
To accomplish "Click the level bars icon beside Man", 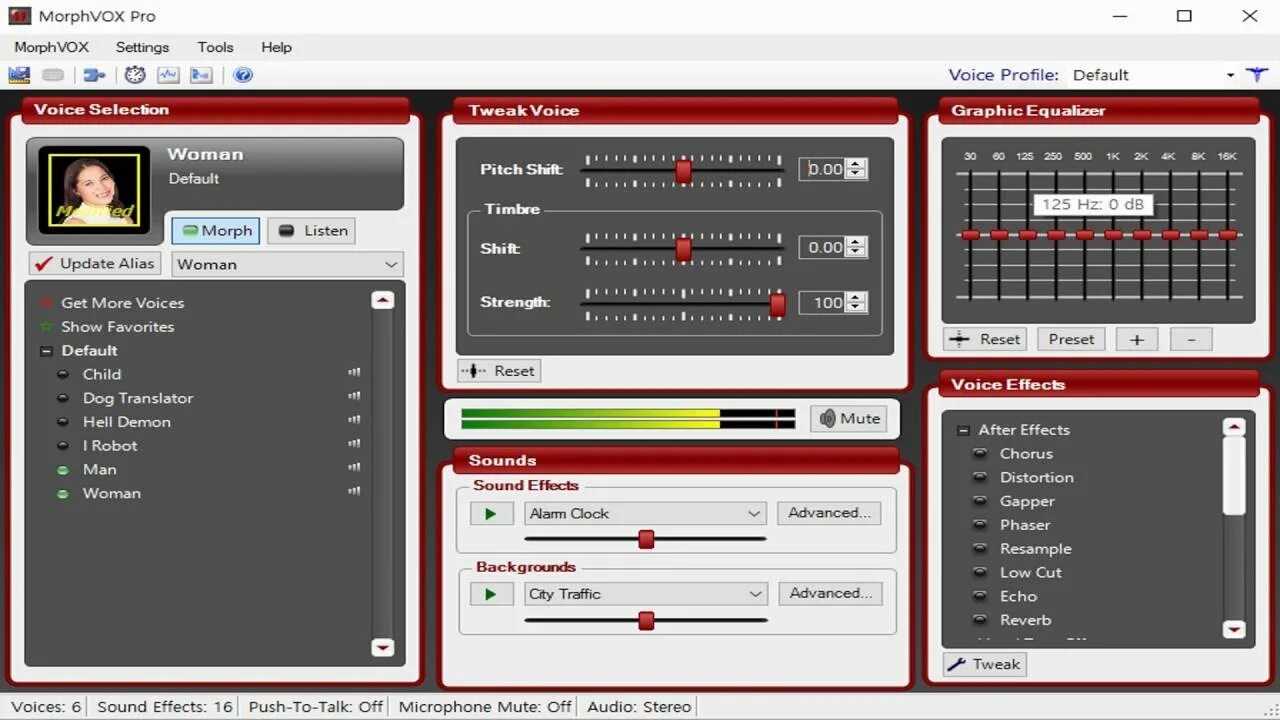I will (x=354, y=468).
